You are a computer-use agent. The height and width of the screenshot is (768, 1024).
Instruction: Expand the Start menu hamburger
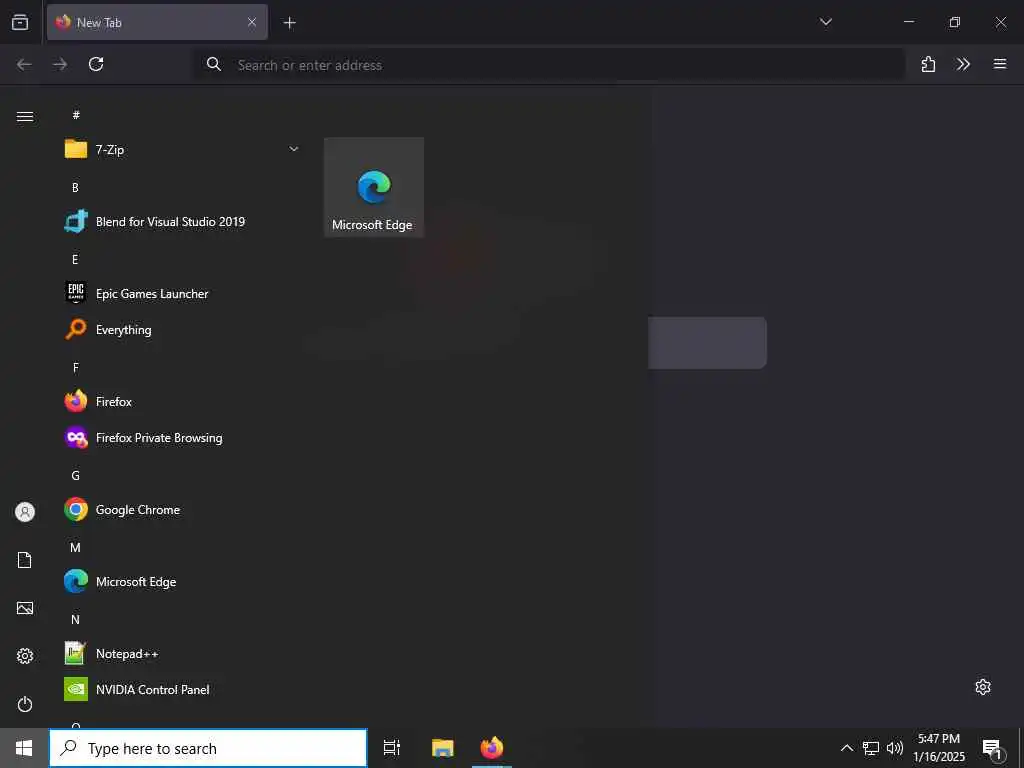[x=25, y=116]
